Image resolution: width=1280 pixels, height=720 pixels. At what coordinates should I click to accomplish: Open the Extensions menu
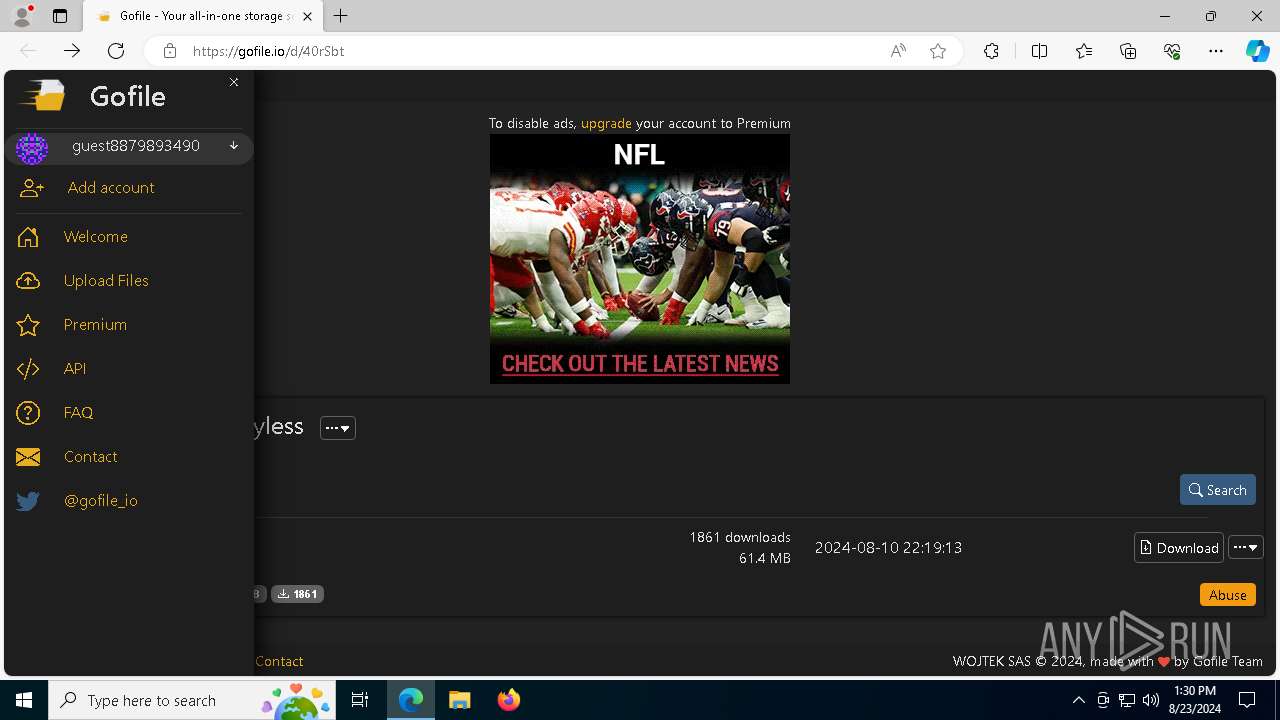coord(991,51)
